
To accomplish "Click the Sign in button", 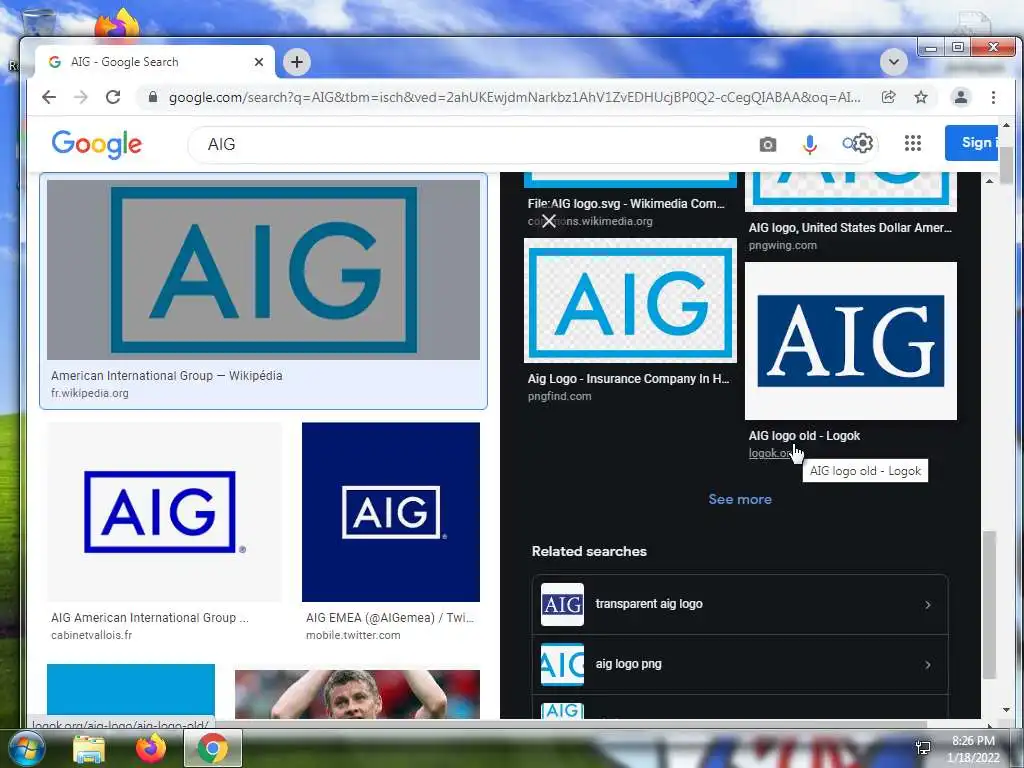I will pos(971,142).
